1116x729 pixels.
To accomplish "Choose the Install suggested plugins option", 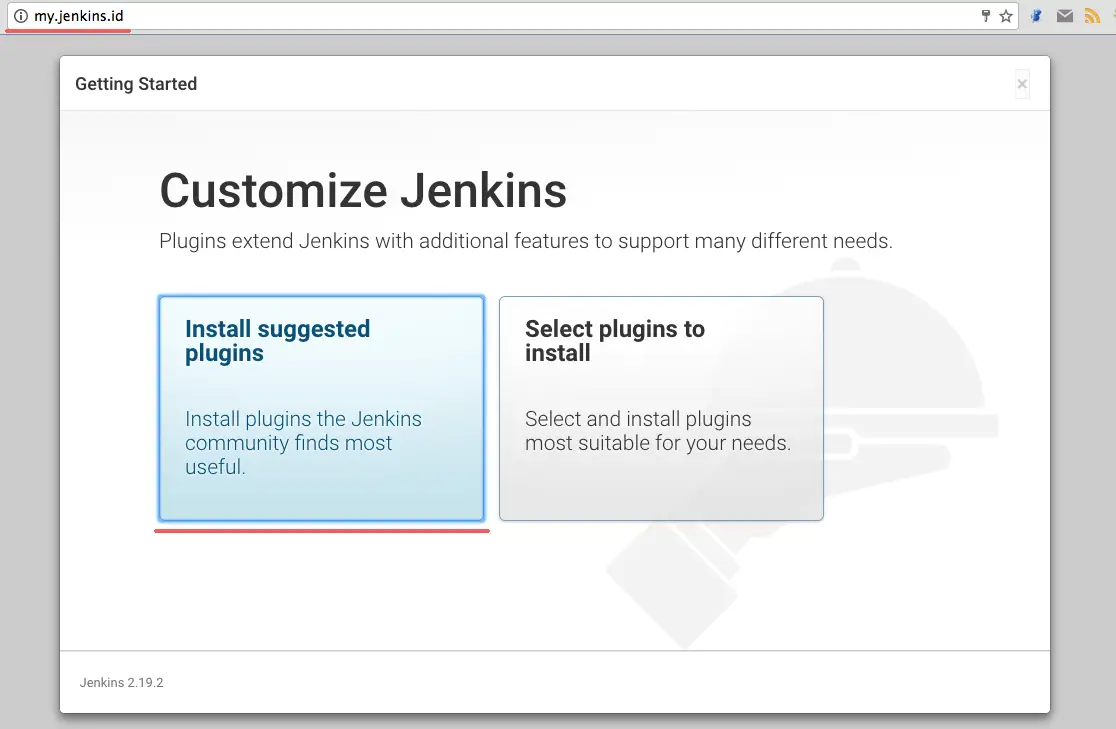I will click(x=321, y=409).
